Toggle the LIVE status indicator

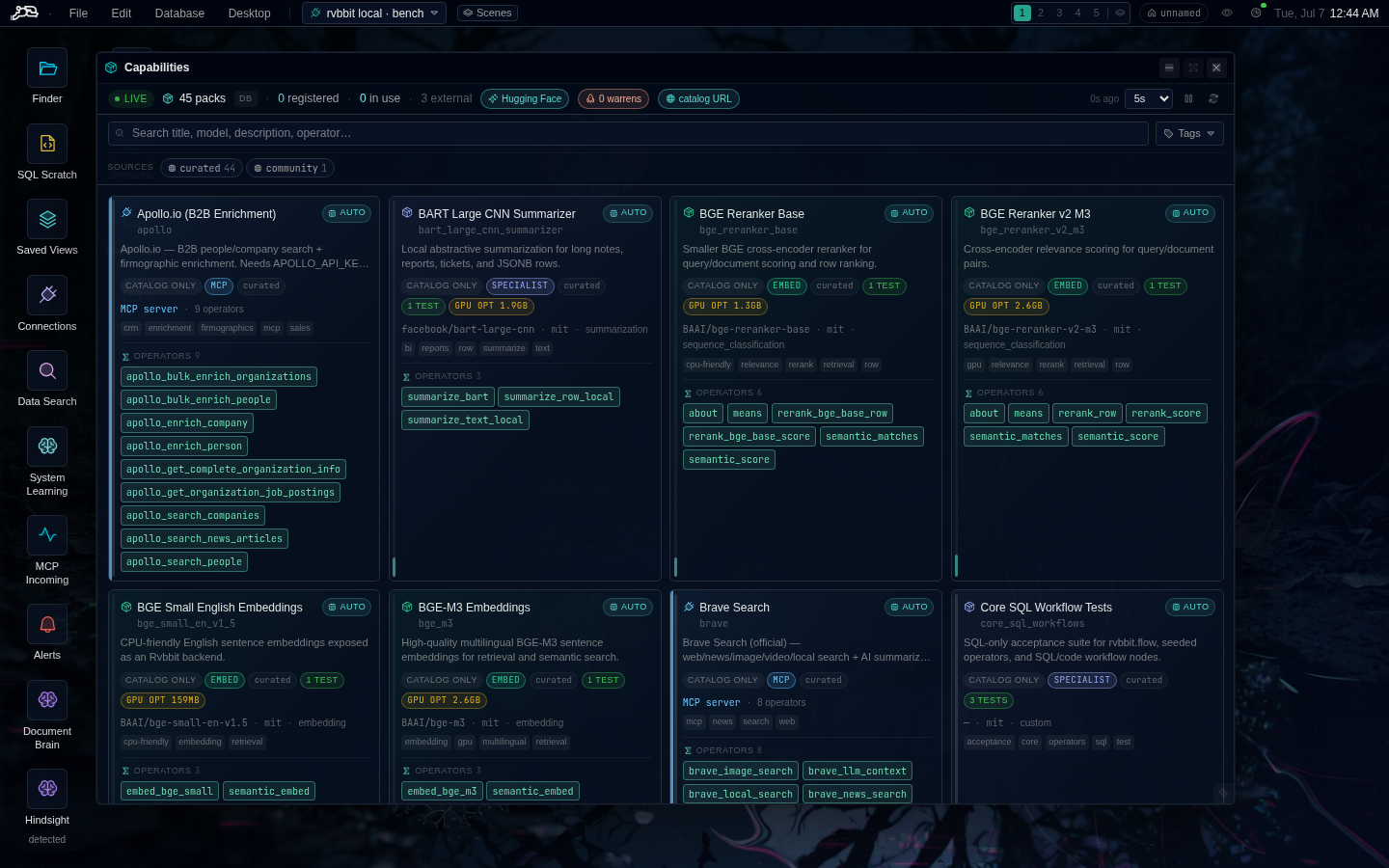click(x=130, y=98)
